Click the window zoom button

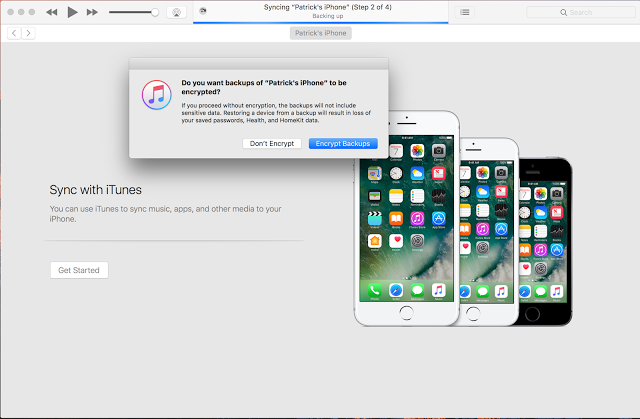[32, 12]
